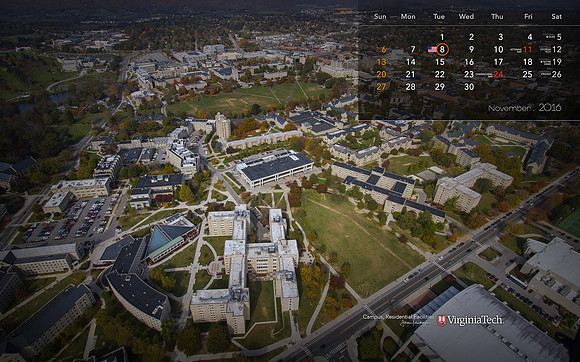This screenshot has width=580, height=362.
Task: Click the American flag icon beside 8
Action: tap(432, 49)
